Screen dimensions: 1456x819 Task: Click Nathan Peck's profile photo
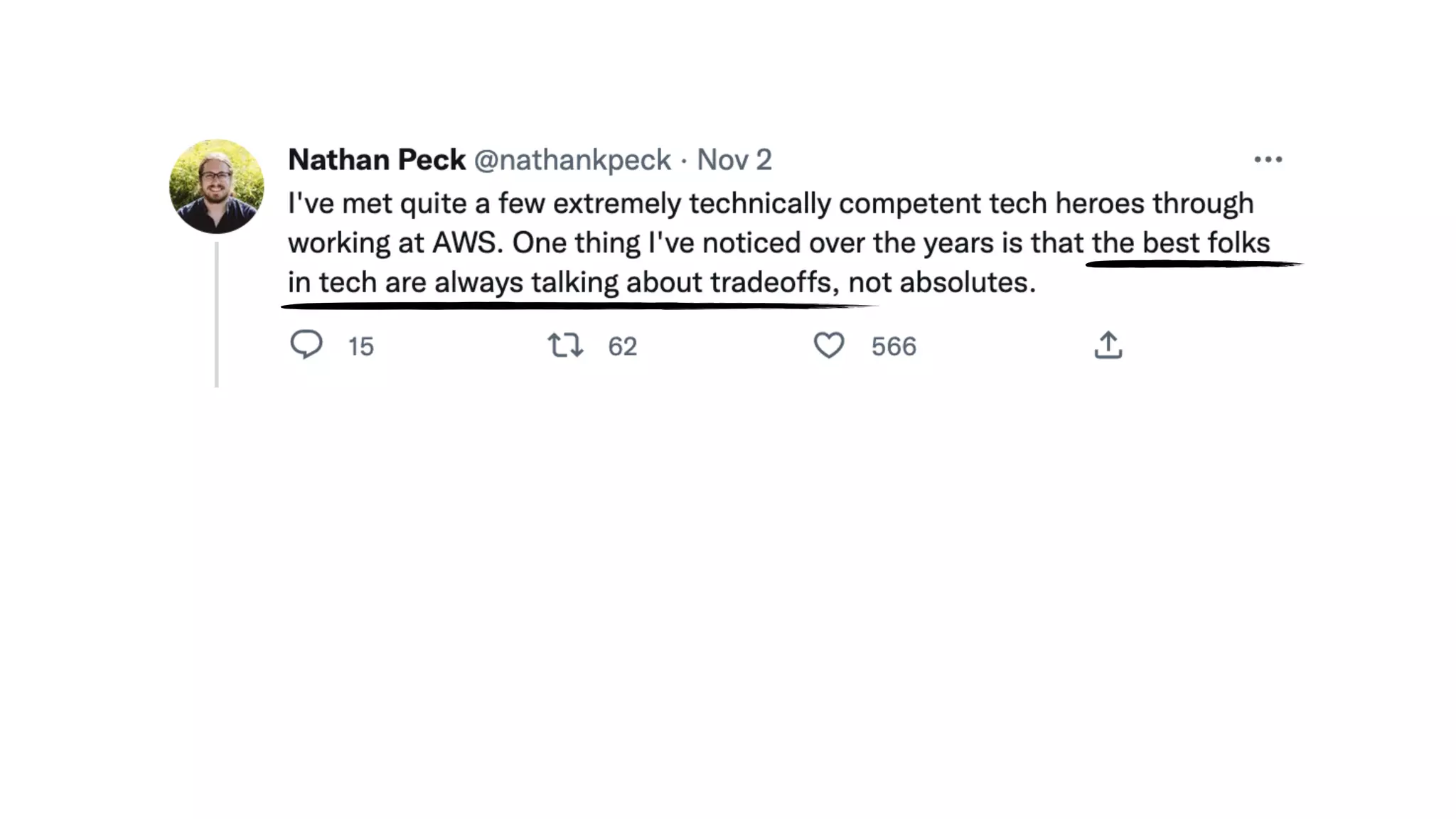[217, 186]
